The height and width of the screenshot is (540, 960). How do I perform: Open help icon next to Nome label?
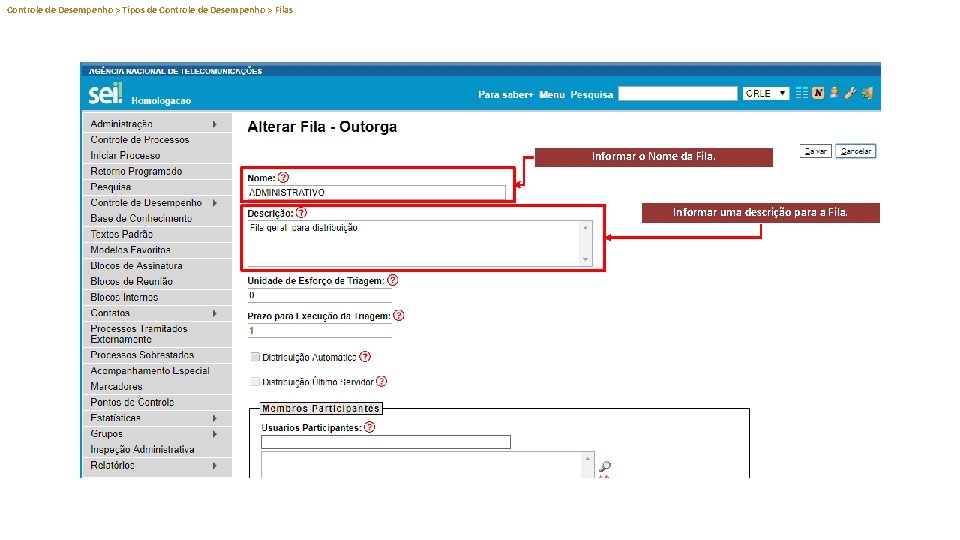283,178
